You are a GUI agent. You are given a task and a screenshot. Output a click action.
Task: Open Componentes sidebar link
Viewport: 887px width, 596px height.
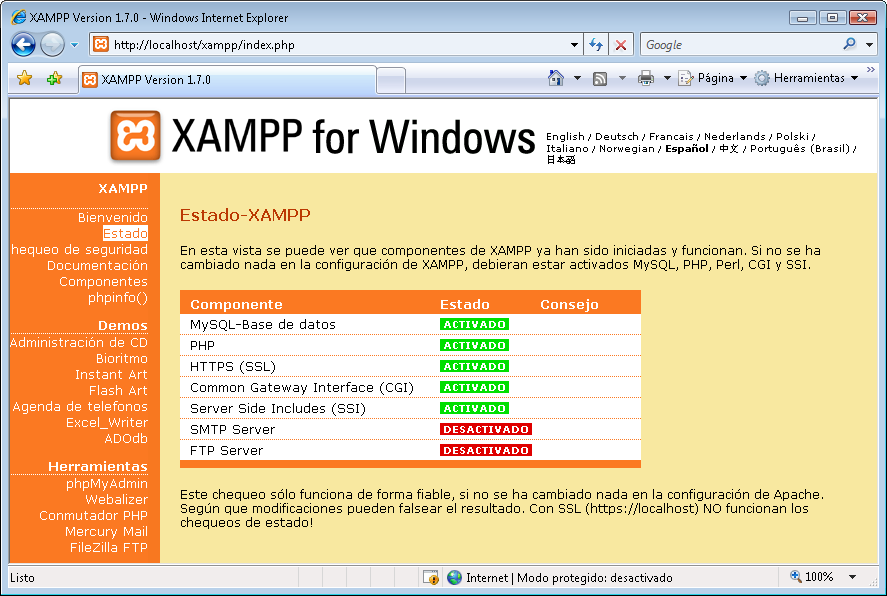103,282
